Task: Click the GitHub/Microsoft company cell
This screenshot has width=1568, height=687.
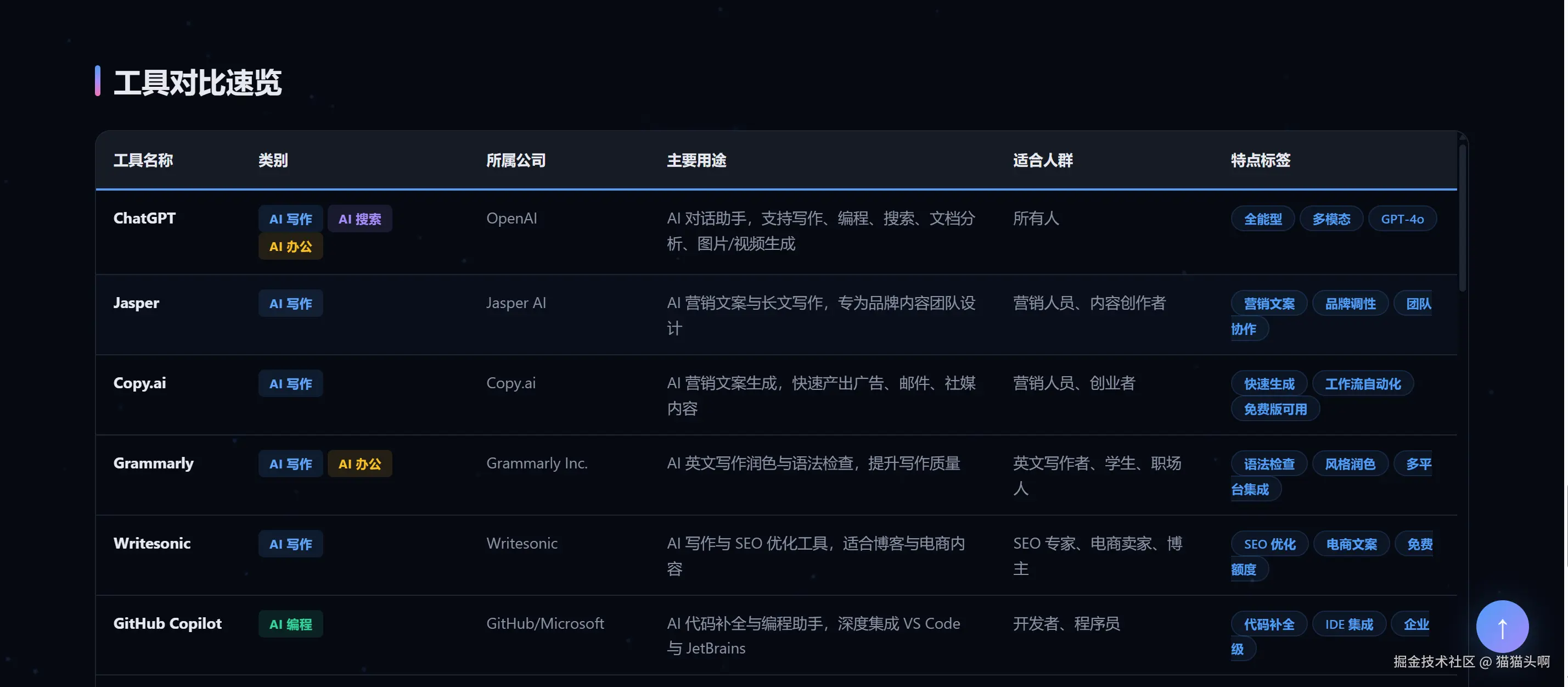Action: click(x=545, y=624)
